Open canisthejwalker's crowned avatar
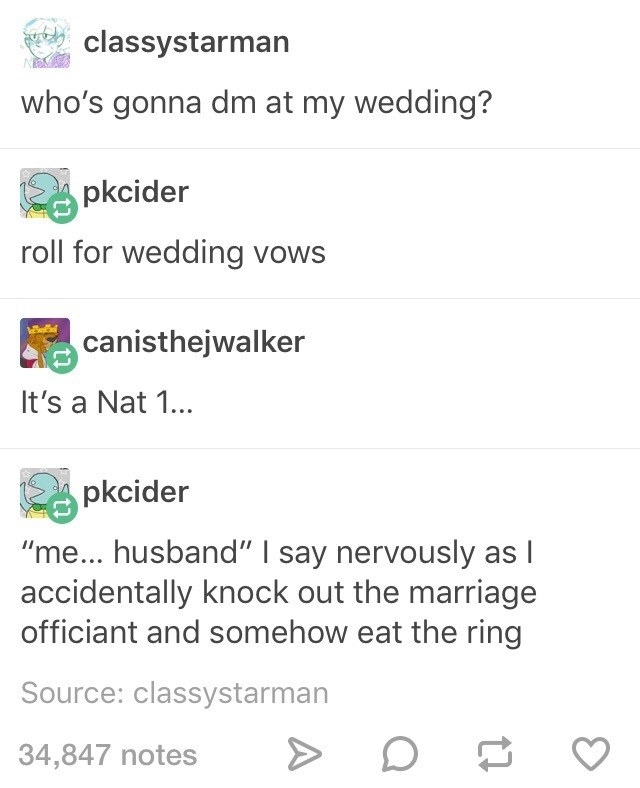 pyautogui.click(x=45, y=343)
